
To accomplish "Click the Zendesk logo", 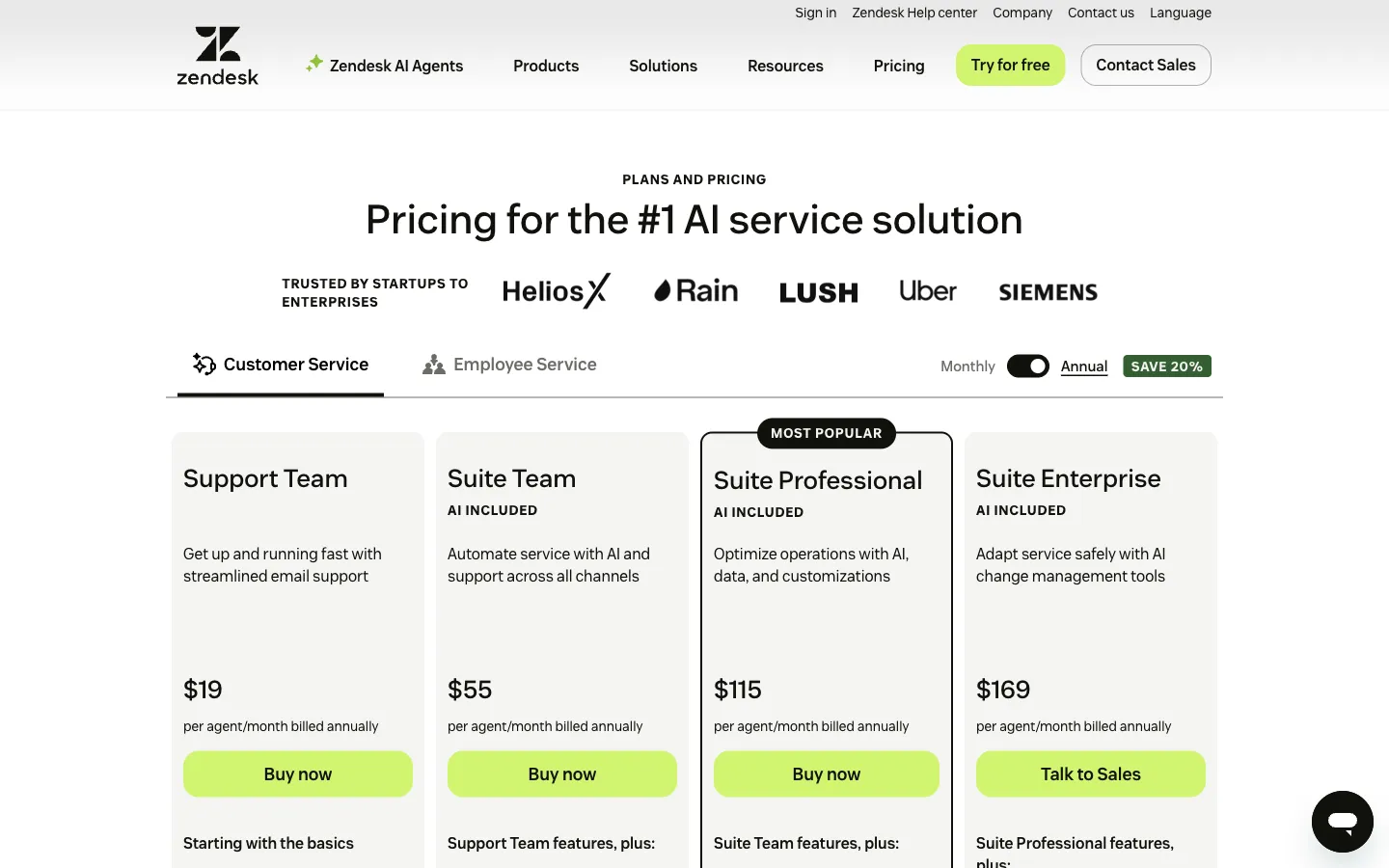I will 218,56.
